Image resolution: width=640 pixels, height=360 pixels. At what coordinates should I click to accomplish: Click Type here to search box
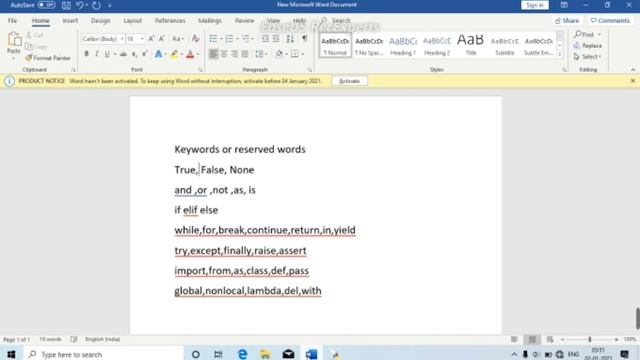tap(103, 354)
